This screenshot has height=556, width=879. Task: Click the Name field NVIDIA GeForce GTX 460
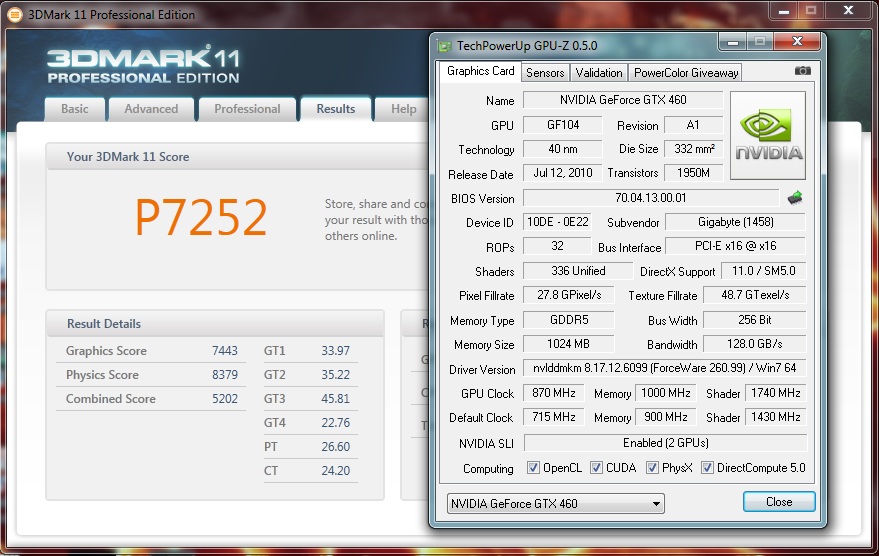(623, 100)
